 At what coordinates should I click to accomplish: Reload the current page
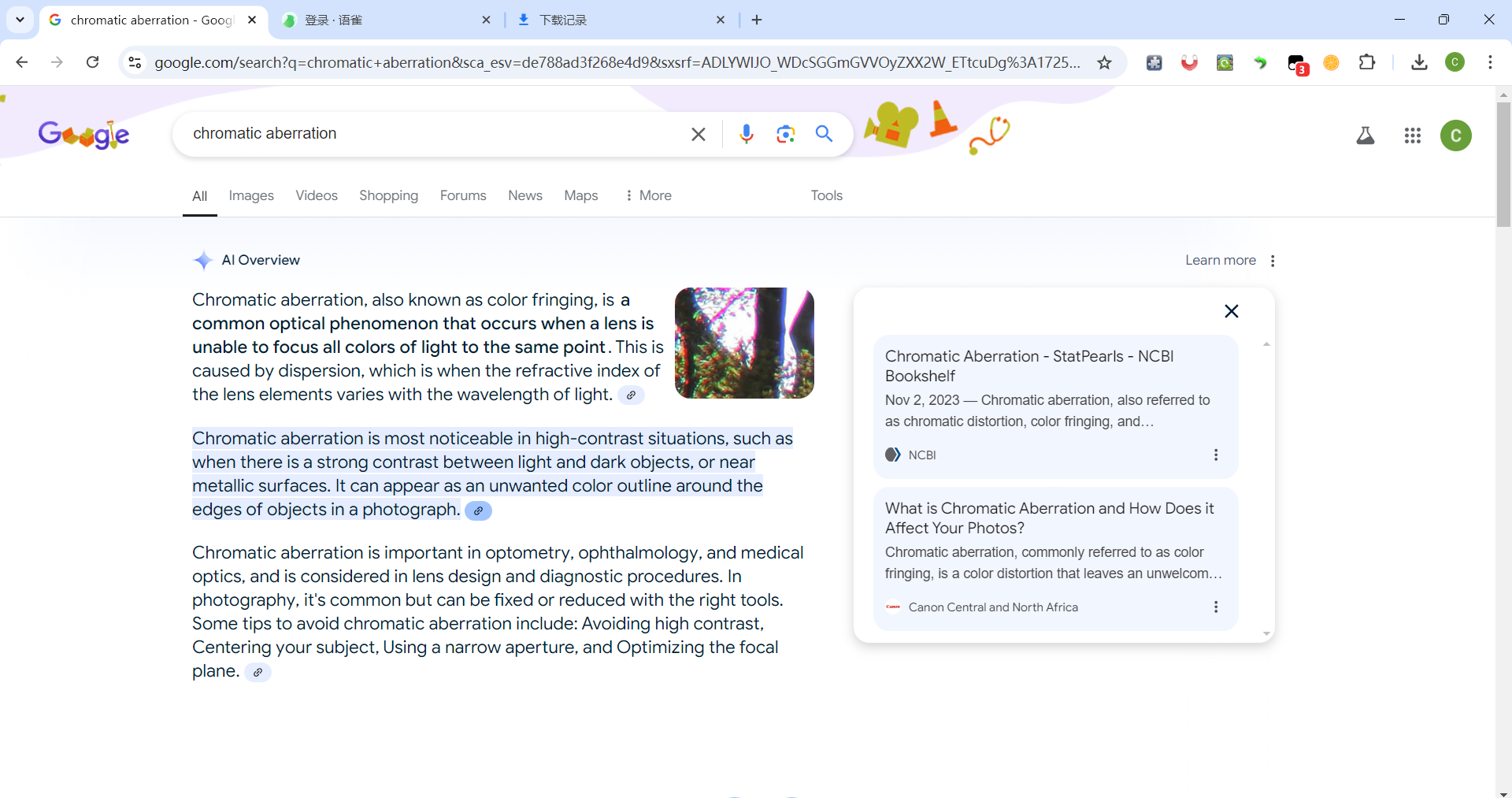point(92,62)
